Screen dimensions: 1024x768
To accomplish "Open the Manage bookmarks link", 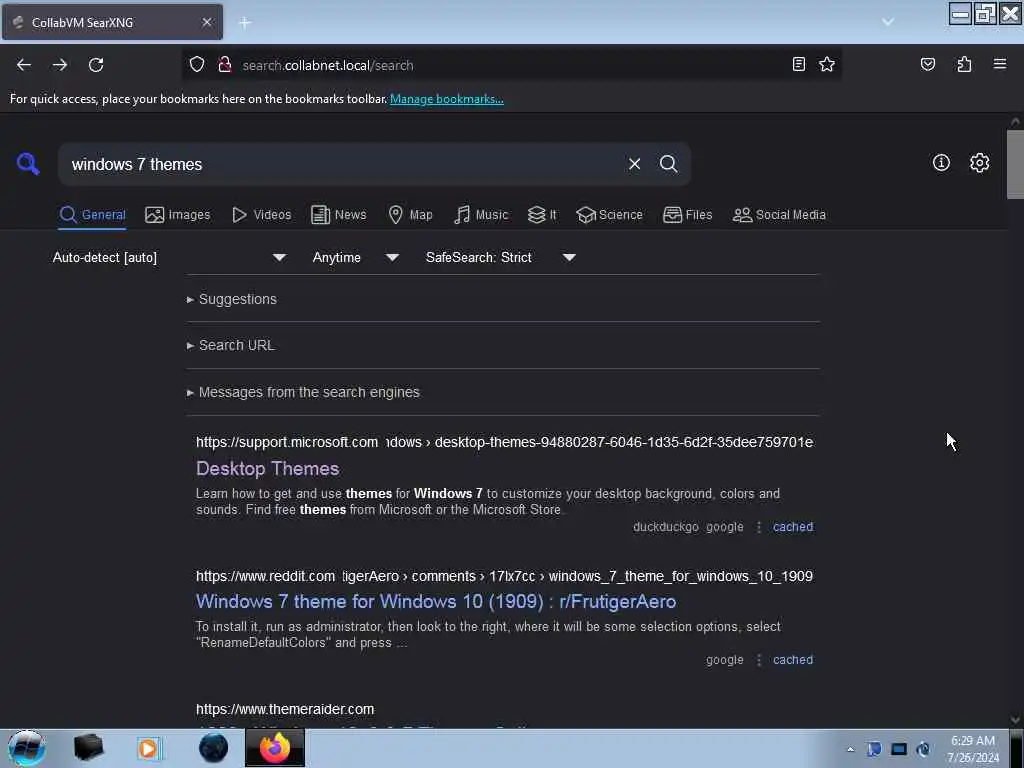I will [x=447, y=99].
